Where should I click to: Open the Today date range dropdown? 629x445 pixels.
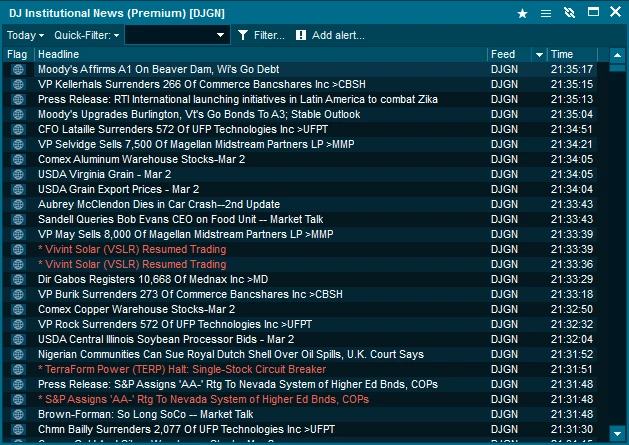tap(25, 35)
